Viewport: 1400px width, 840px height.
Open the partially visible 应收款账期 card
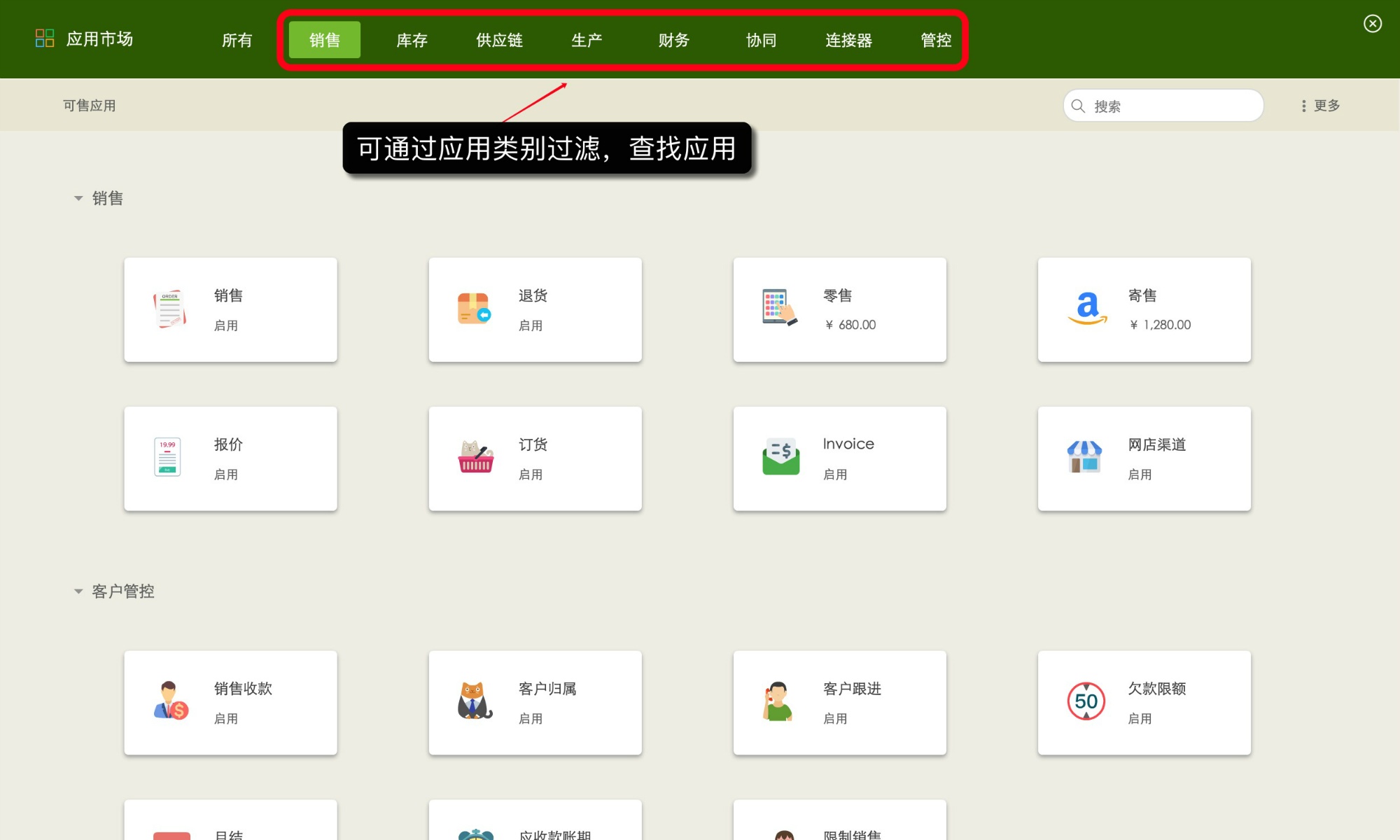pos(535,820)
